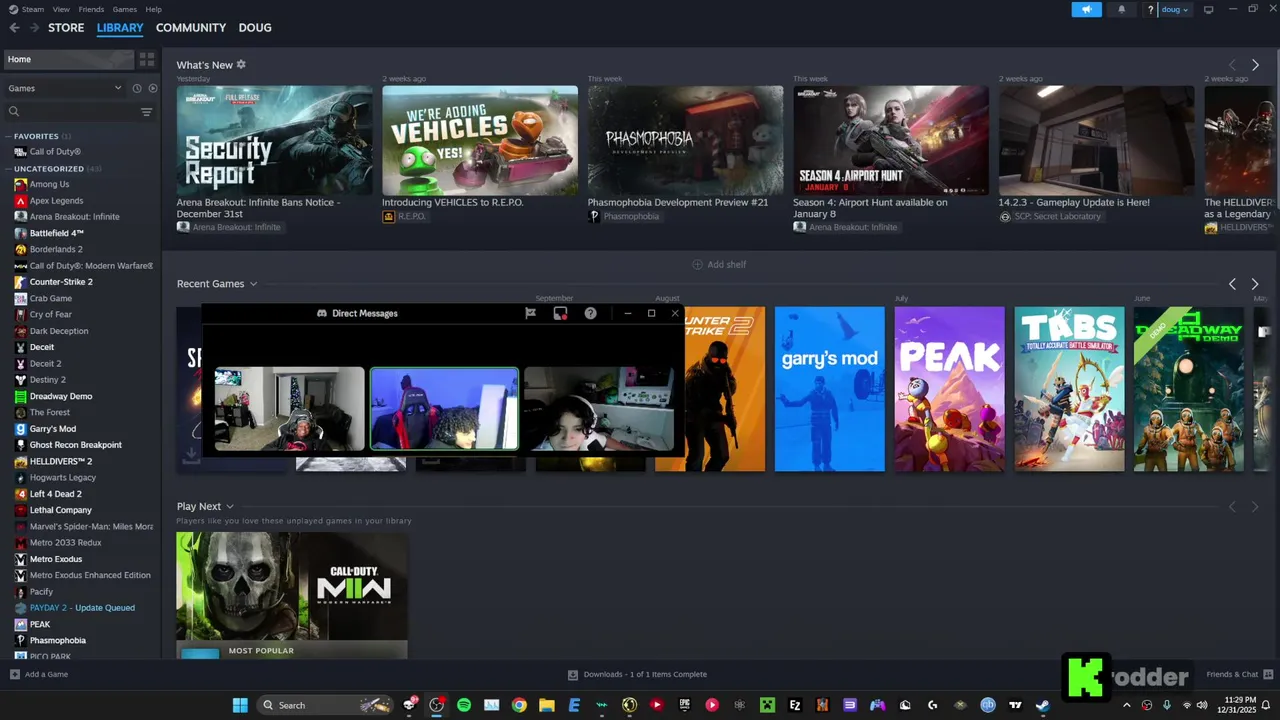Open advanced filter options in library search
This screenshot has height=720, width=1280.
pos(146,112)
